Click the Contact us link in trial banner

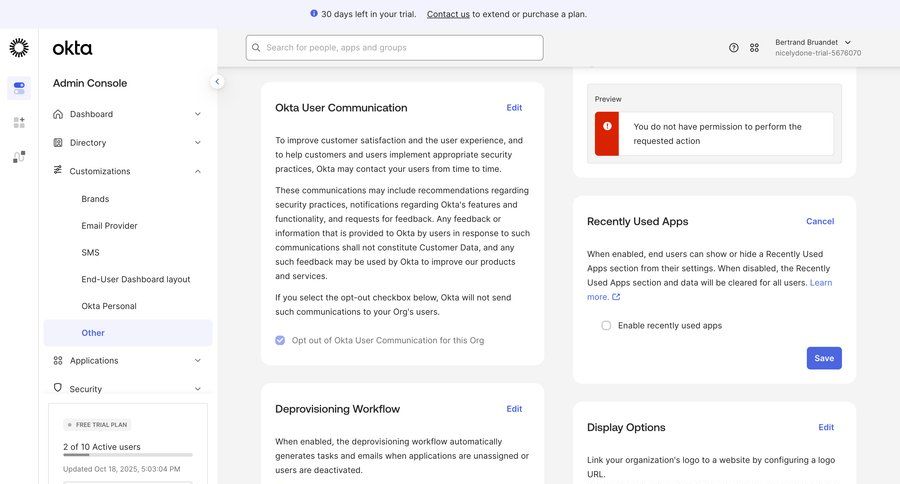click(448, 14)
